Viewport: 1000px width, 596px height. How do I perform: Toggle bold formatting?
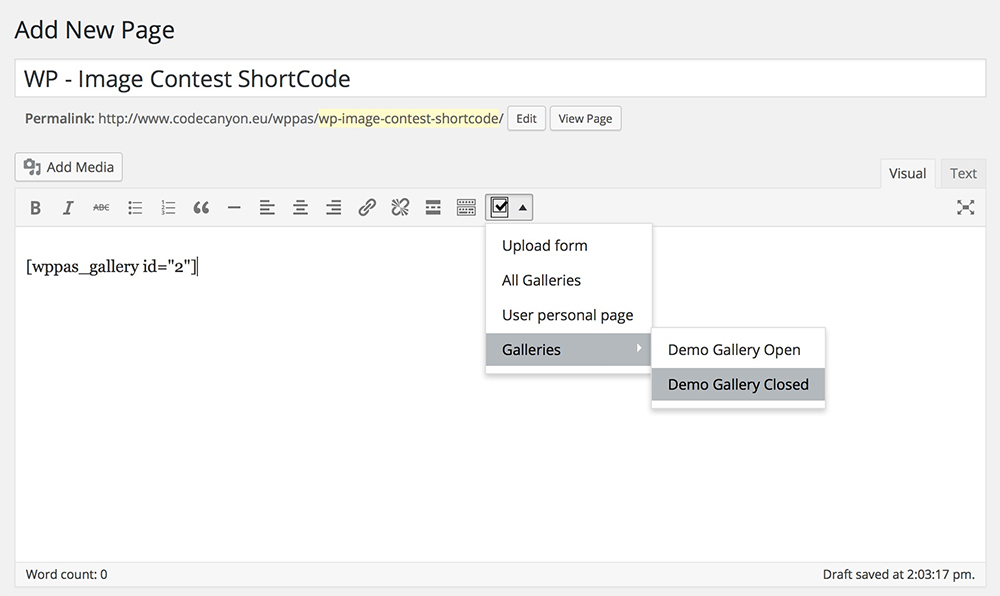[x=36, y=208]
